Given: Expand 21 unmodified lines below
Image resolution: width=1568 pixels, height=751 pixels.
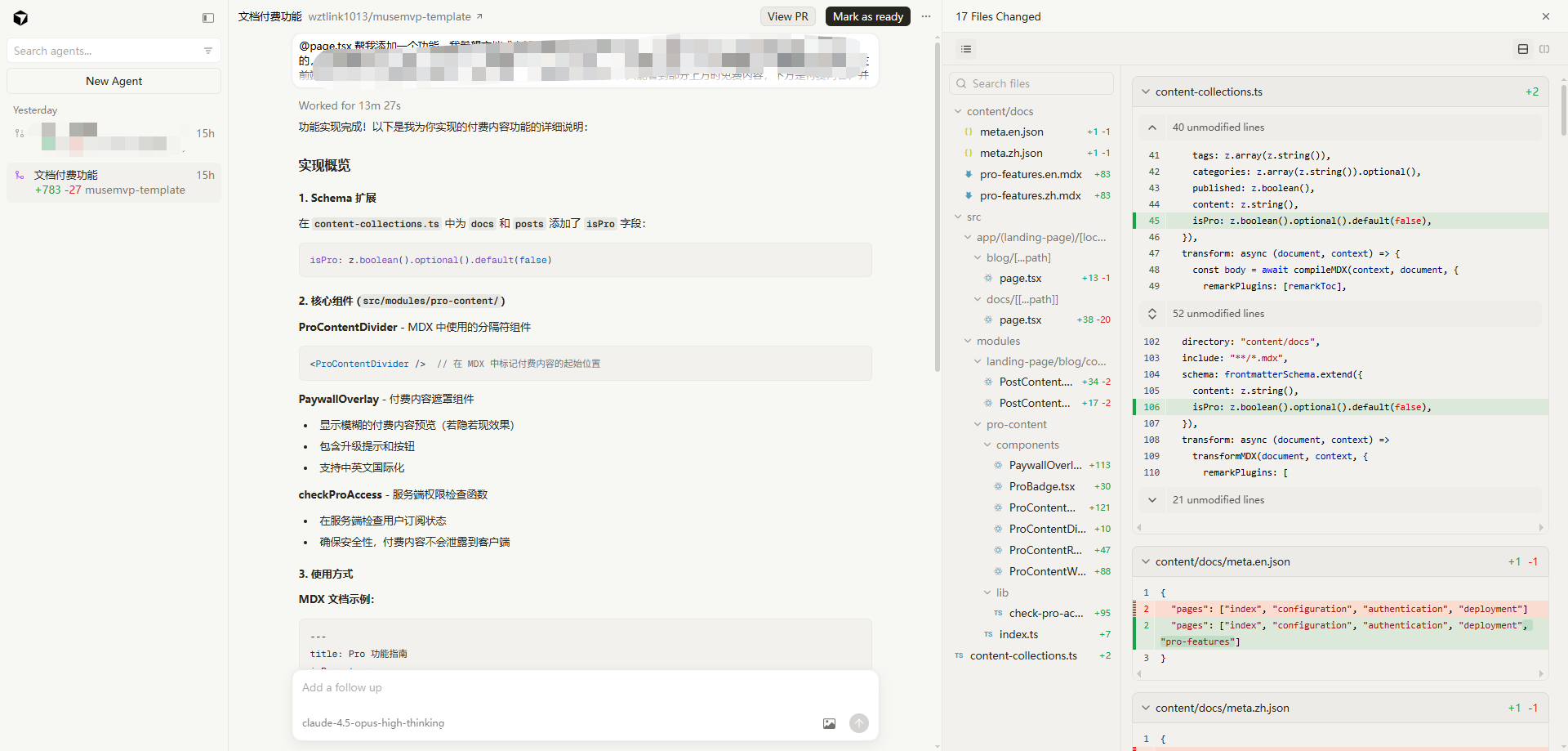Looking at the screenshot, I should 1151,500.
